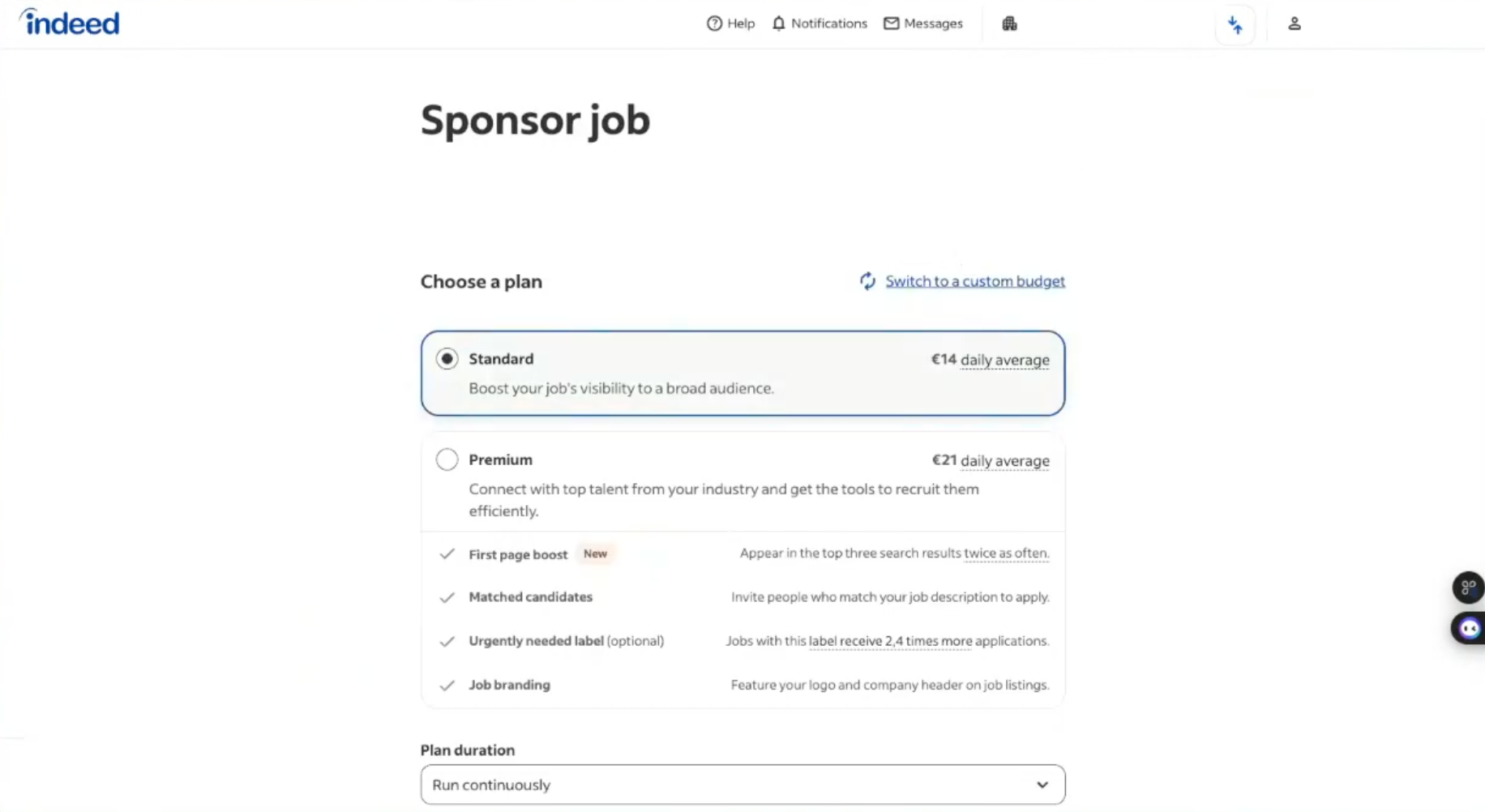Click the 'twice as often' underlined text
Viewport: 1485px width, 812px height.
(1006, 553)
